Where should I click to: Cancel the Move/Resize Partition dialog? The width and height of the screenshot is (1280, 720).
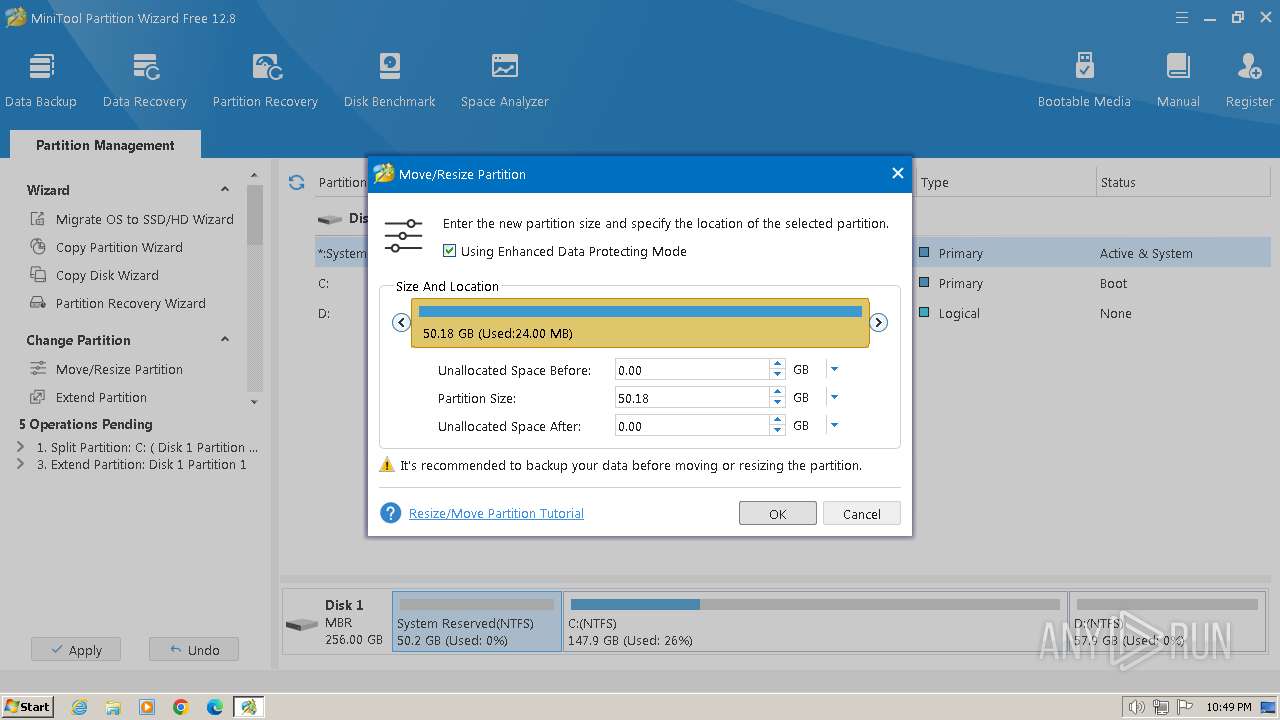862,513
